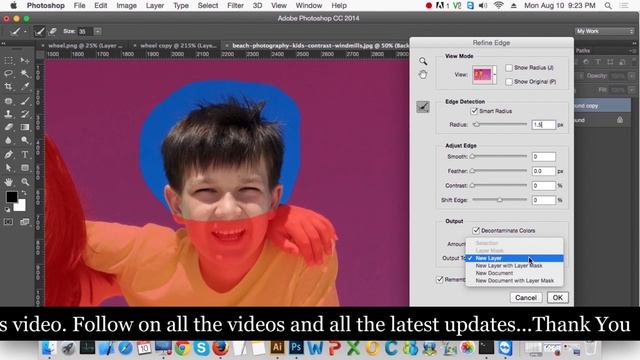Select the Eraser tool in the toolbox
Viewport: 640px width, 360px height.
[9, 127]
